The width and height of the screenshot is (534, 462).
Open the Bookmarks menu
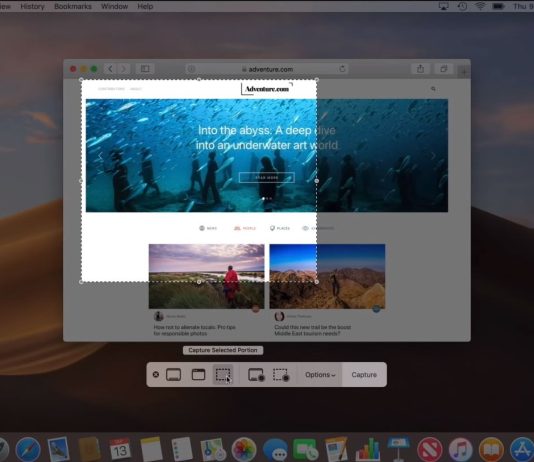point(73,6)
